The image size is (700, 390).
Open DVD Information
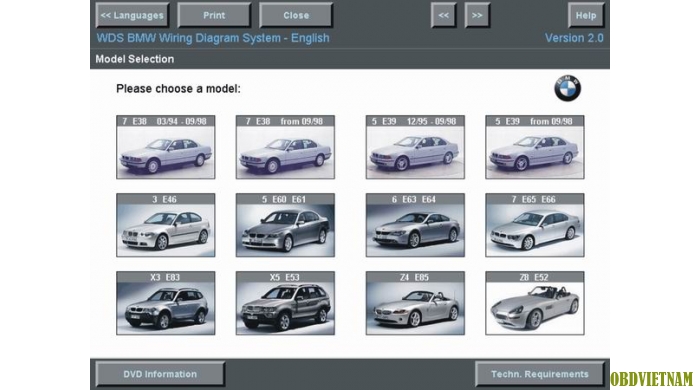(160, 374)
